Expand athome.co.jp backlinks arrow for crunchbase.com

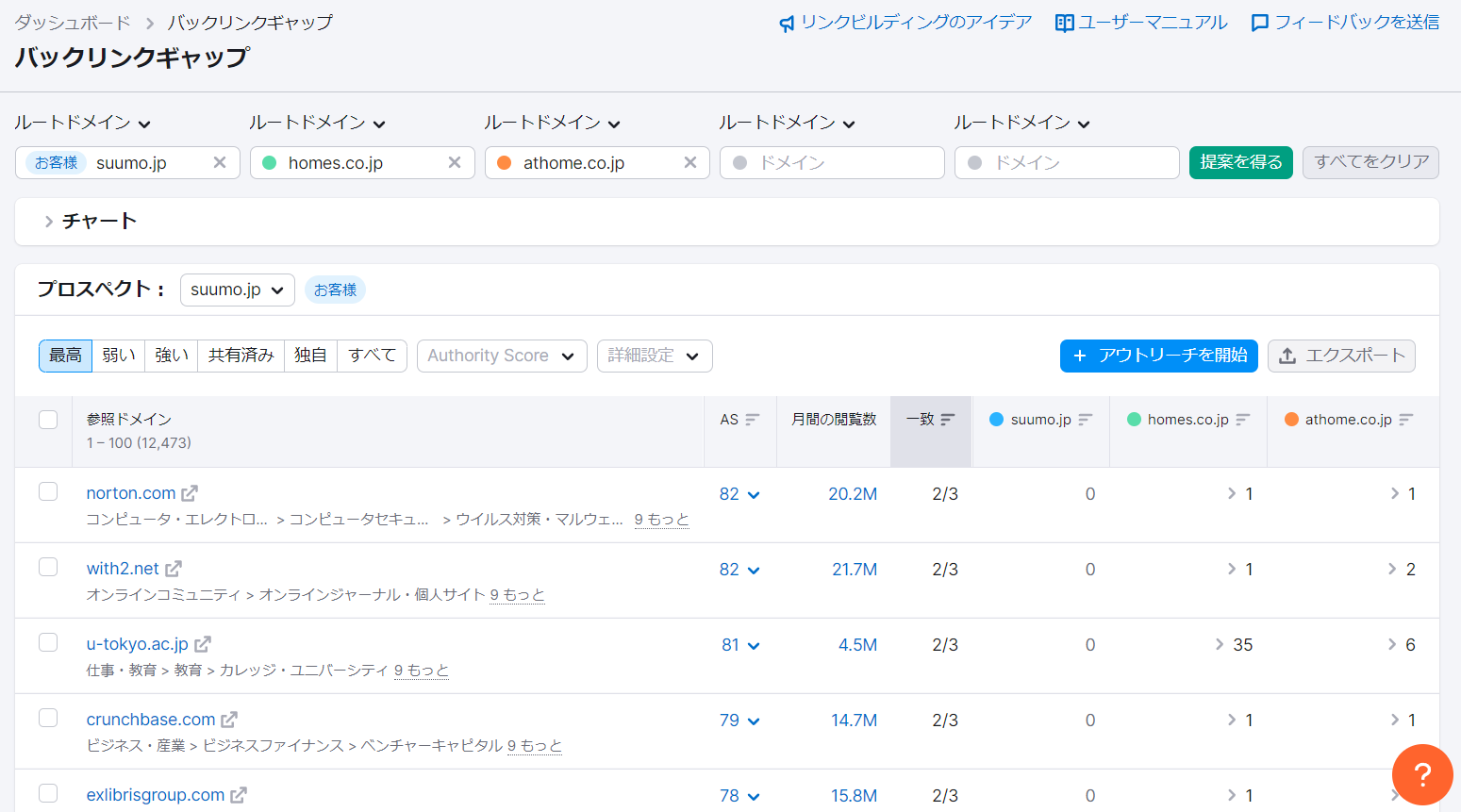(1395, 720)
